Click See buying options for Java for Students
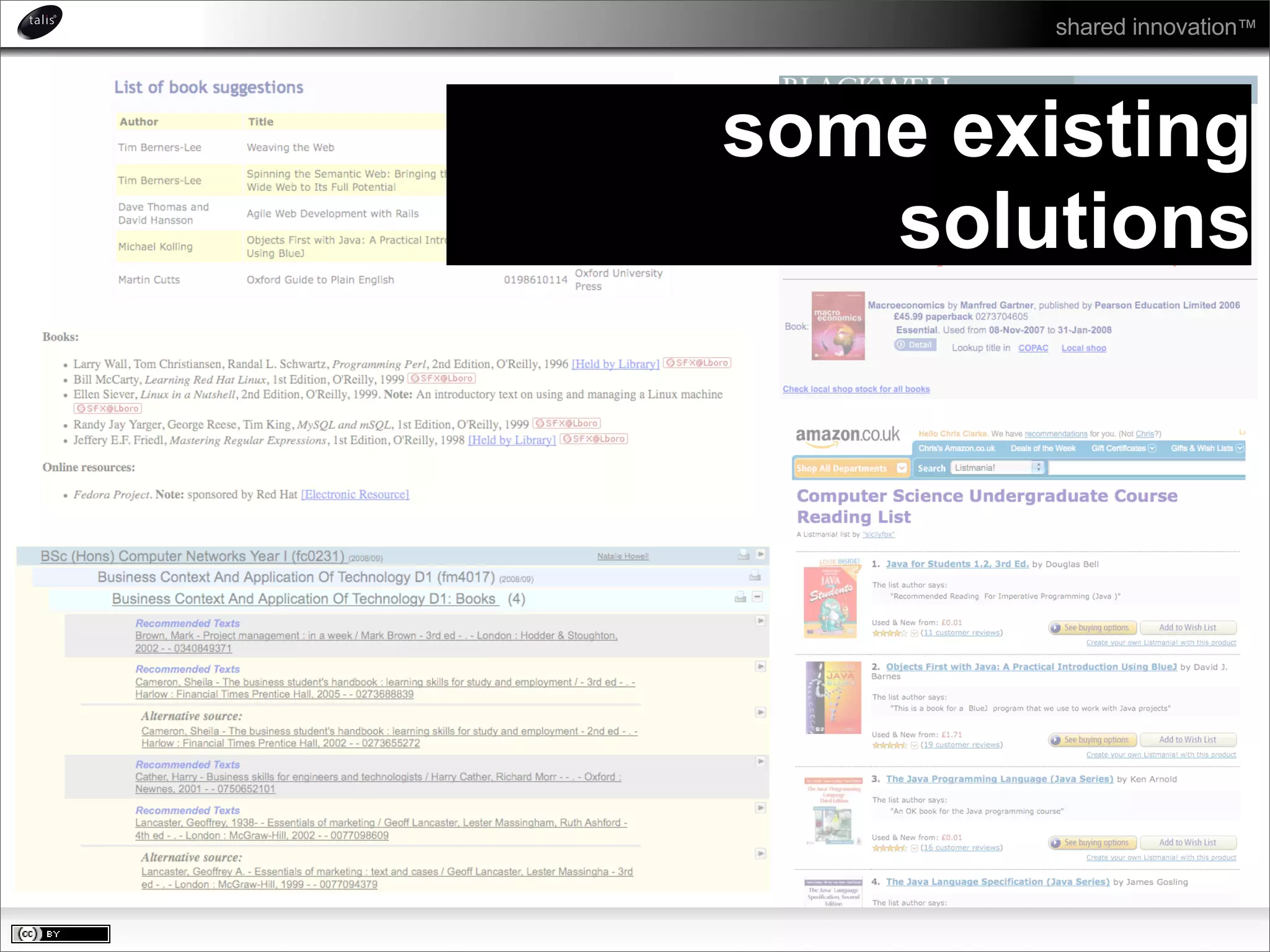1270x952 pixels. [1093, 628]
